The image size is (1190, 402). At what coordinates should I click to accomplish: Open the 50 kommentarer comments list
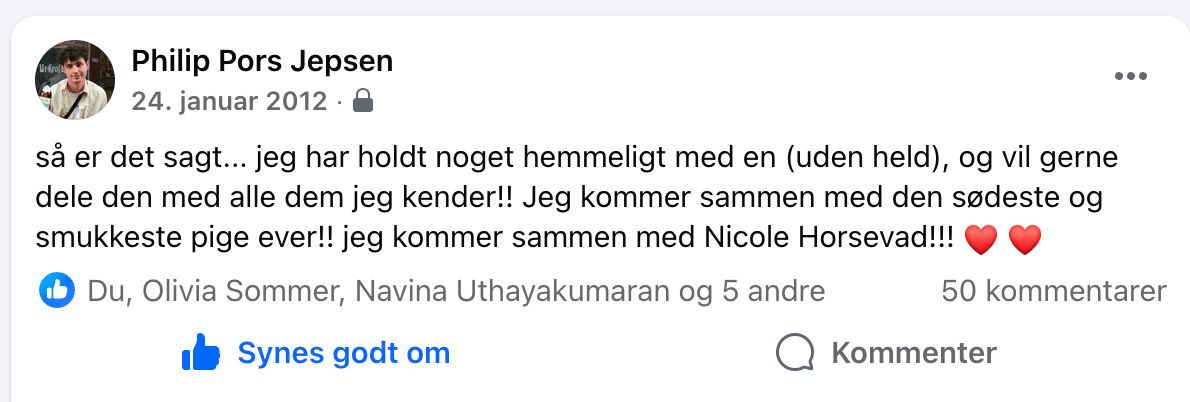(x=1054, y=291)
